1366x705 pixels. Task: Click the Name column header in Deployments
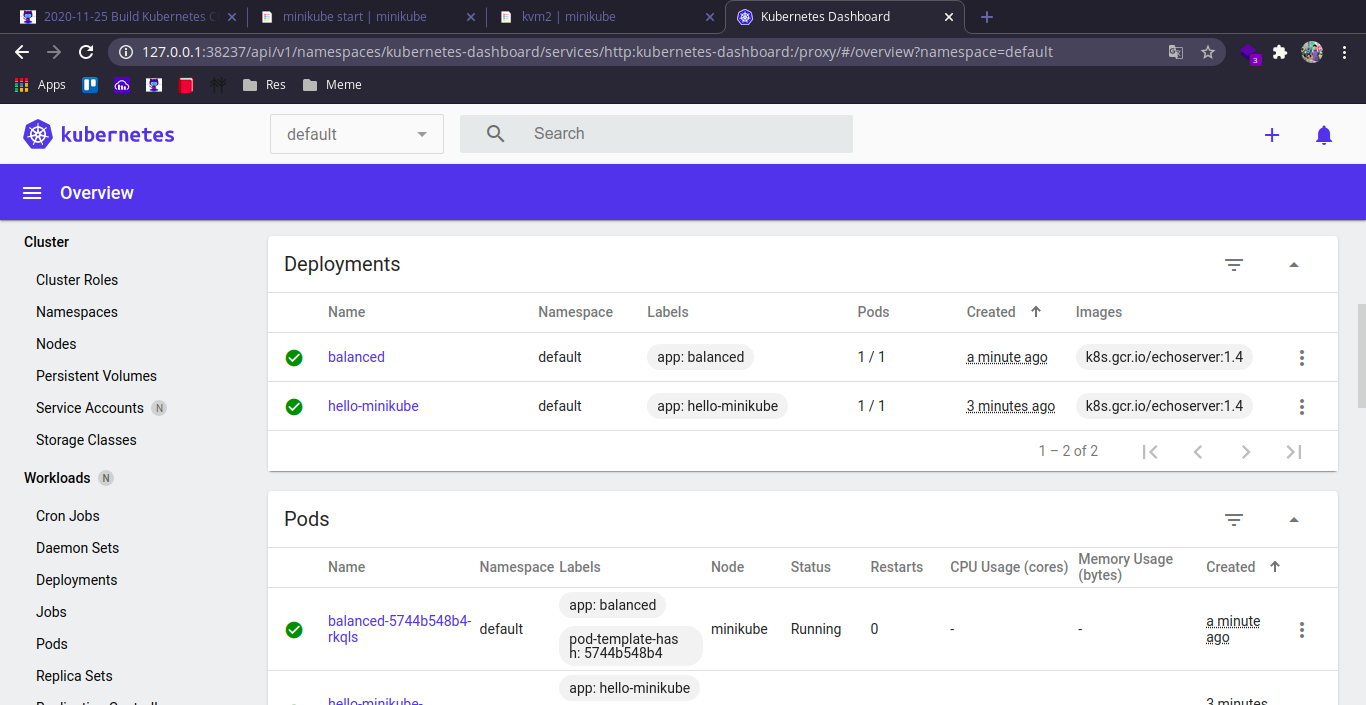click(346, 312)
